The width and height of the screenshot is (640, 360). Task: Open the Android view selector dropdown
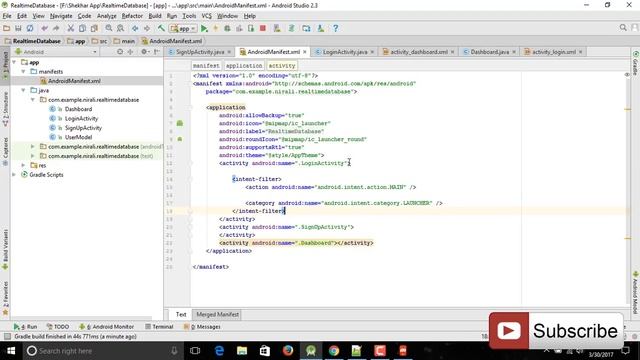coord(56,52)
